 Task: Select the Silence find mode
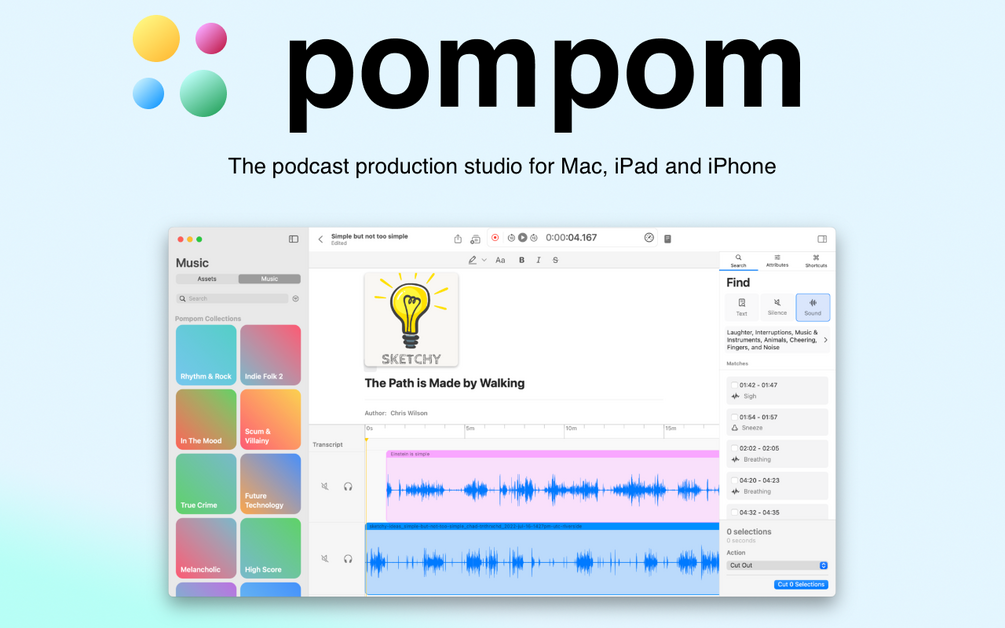(777, 307)
